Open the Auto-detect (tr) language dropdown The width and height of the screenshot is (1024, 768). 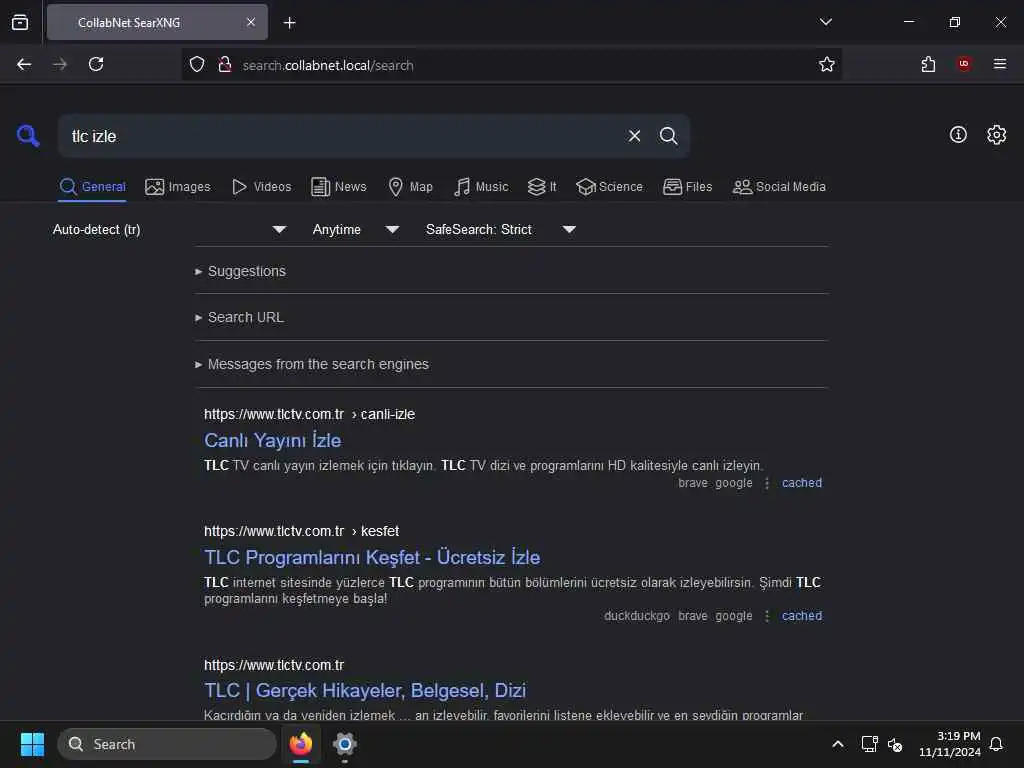[170, 229]
